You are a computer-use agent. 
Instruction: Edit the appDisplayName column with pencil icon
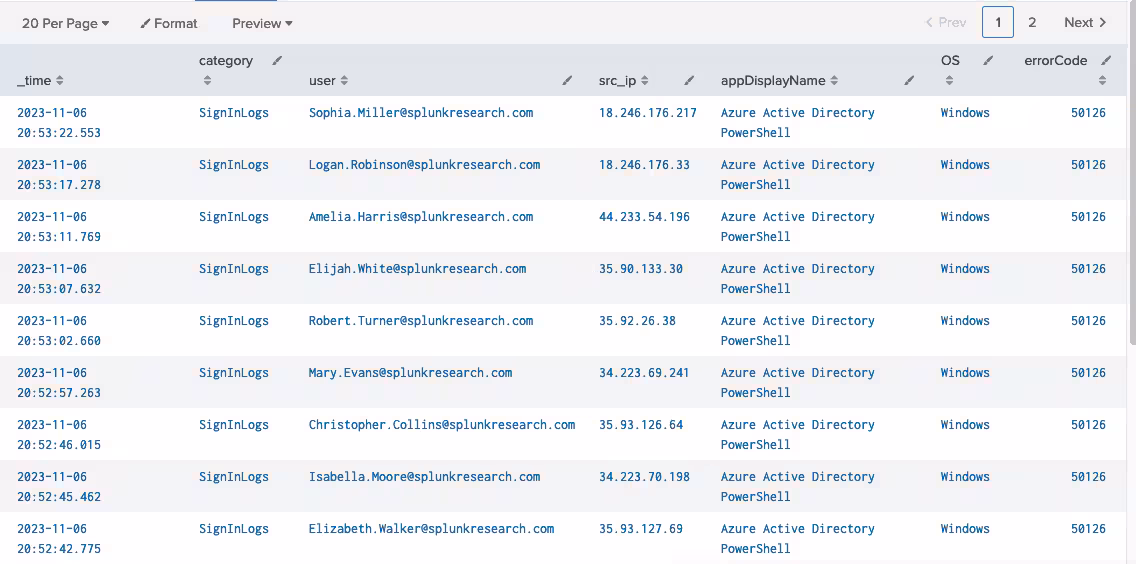point(909,81)
